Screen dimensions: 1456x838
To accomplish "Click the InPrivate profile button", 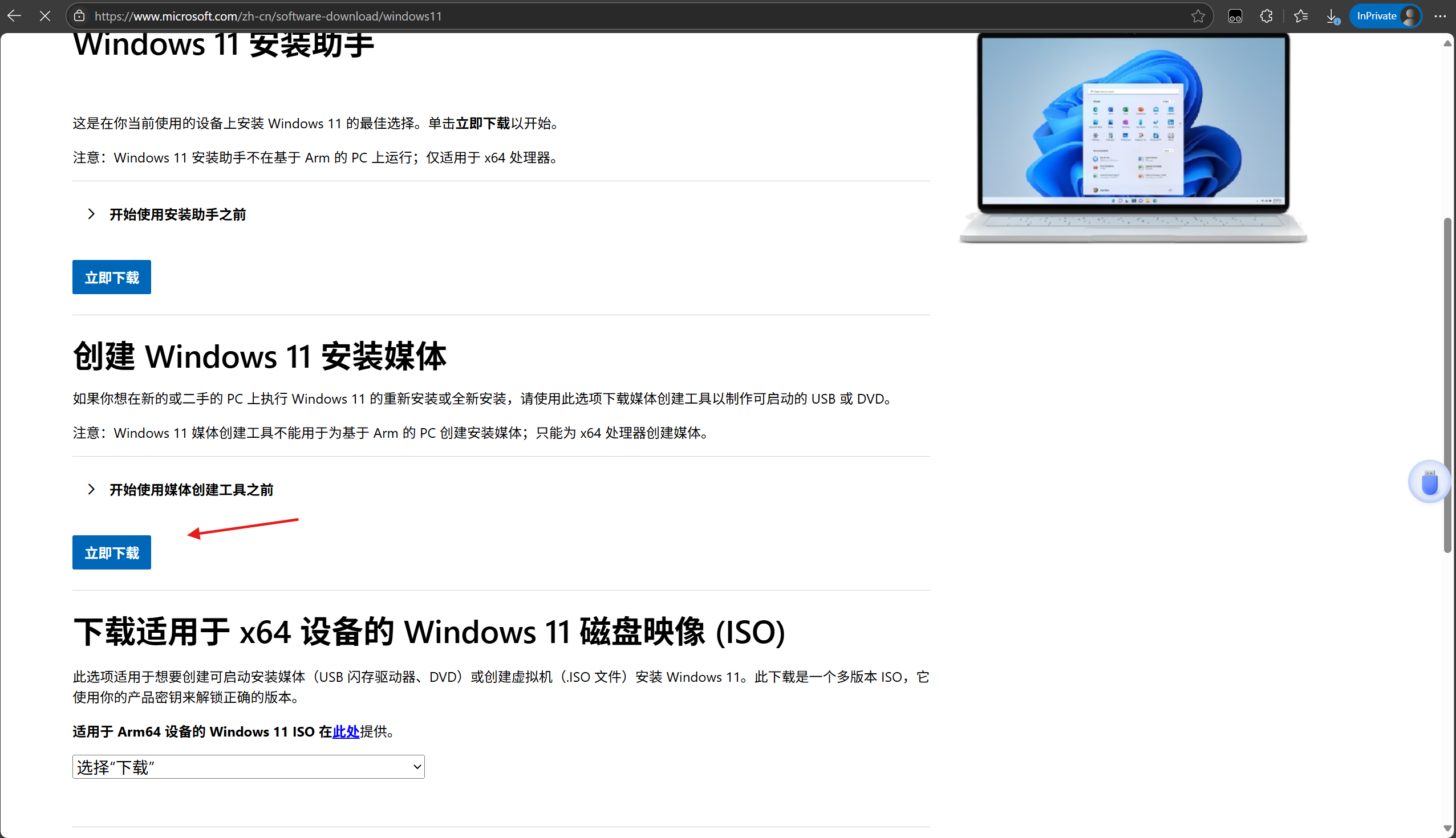I will (x=1385, y=16).
